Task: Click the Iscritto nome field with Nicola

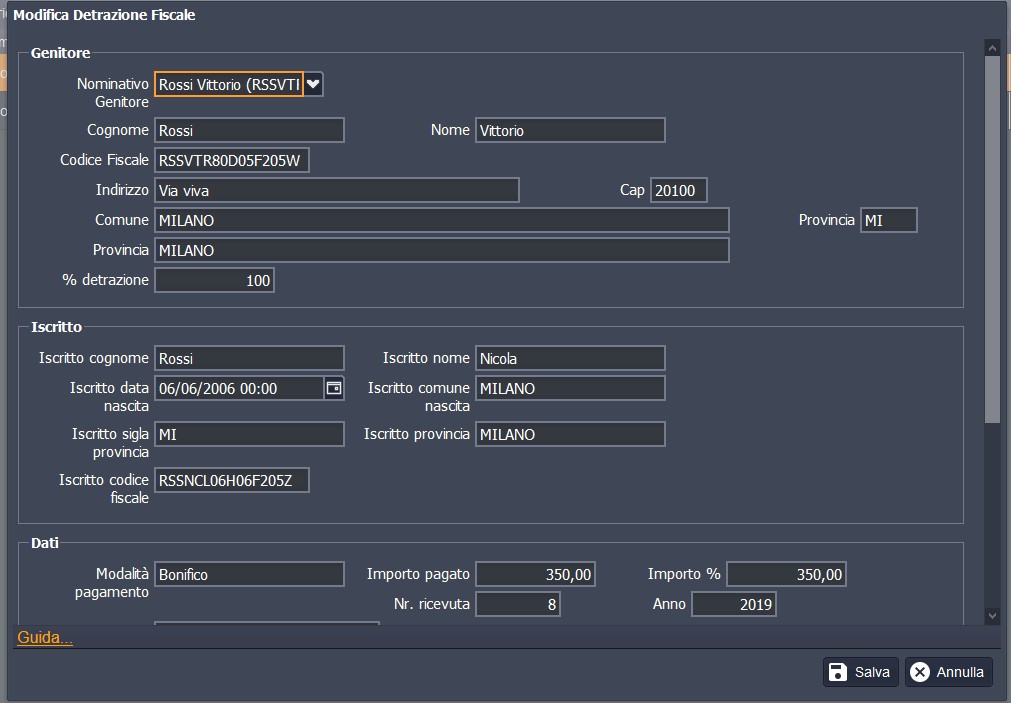Action: (570, 358)
